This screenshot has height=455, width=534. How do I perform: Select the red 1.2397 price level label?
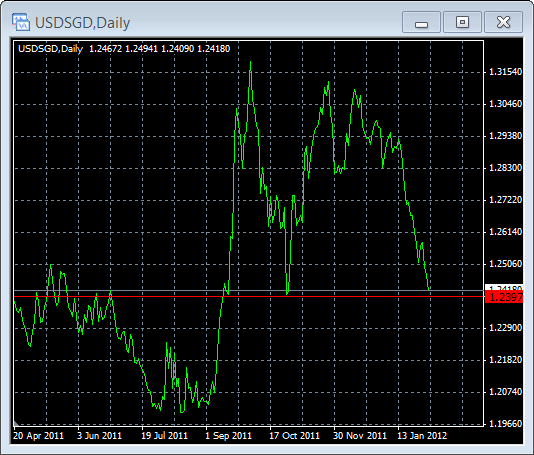504,297
